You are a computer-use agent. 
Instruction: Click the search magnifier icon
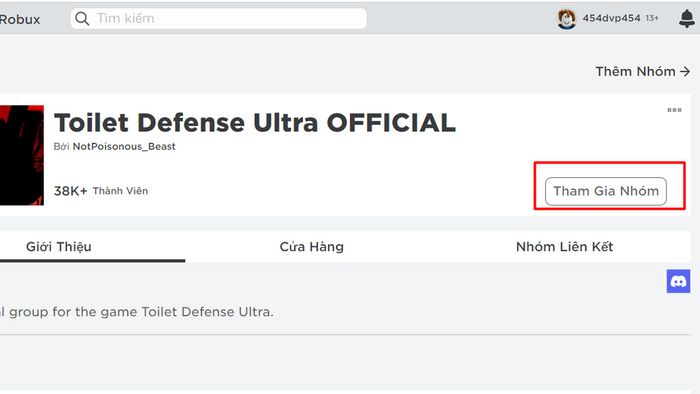click(82, 19)
